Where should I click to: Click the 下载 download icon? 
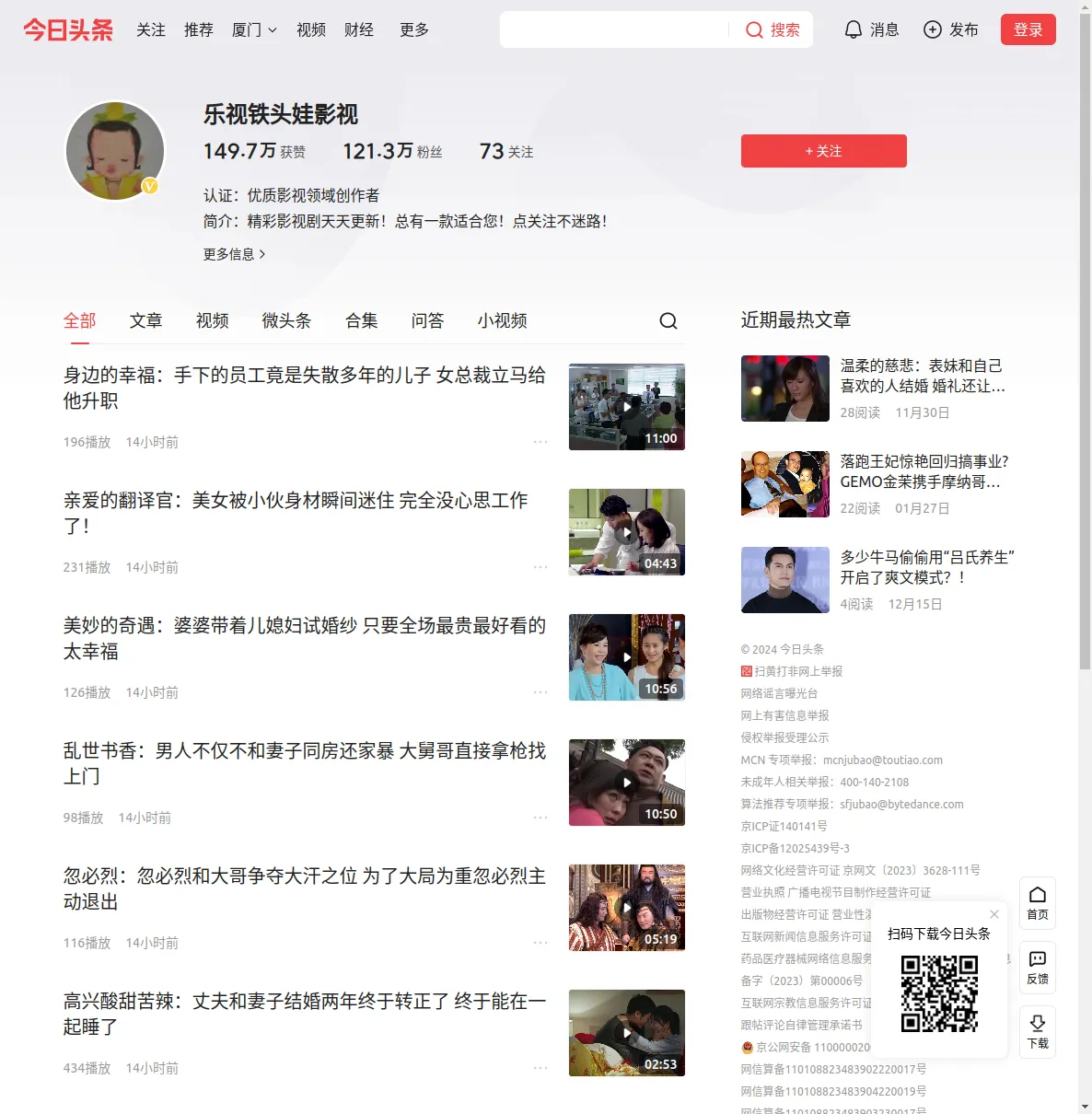1038,1032
